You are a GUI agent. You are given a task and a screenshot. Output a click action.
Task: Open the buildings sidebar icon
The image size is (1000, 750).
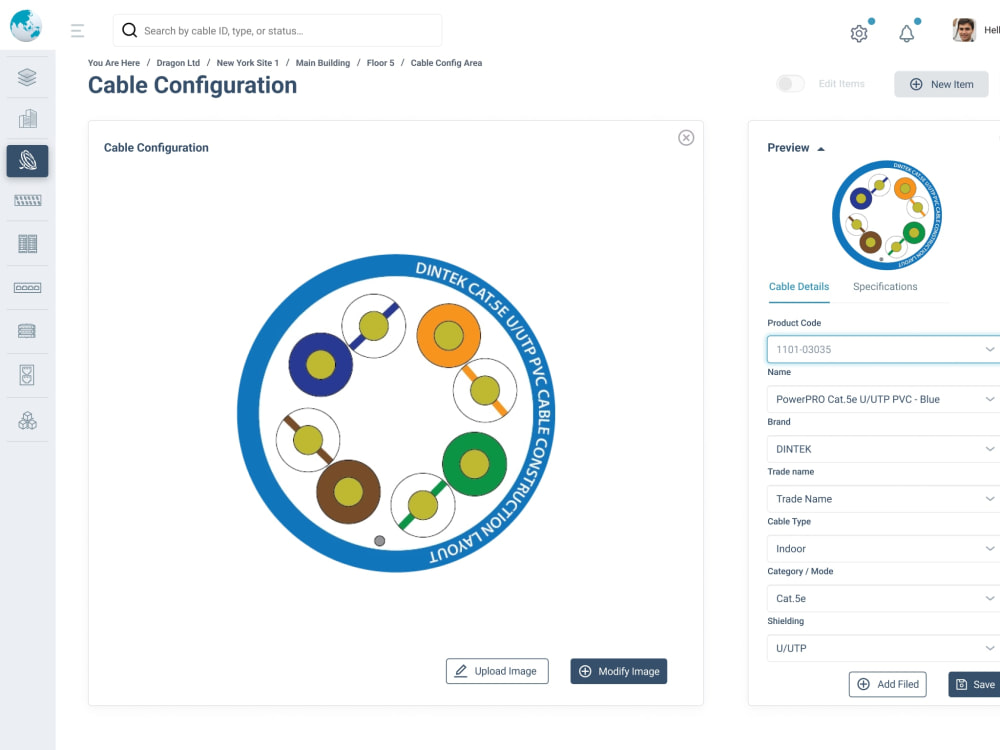(27, 119)
